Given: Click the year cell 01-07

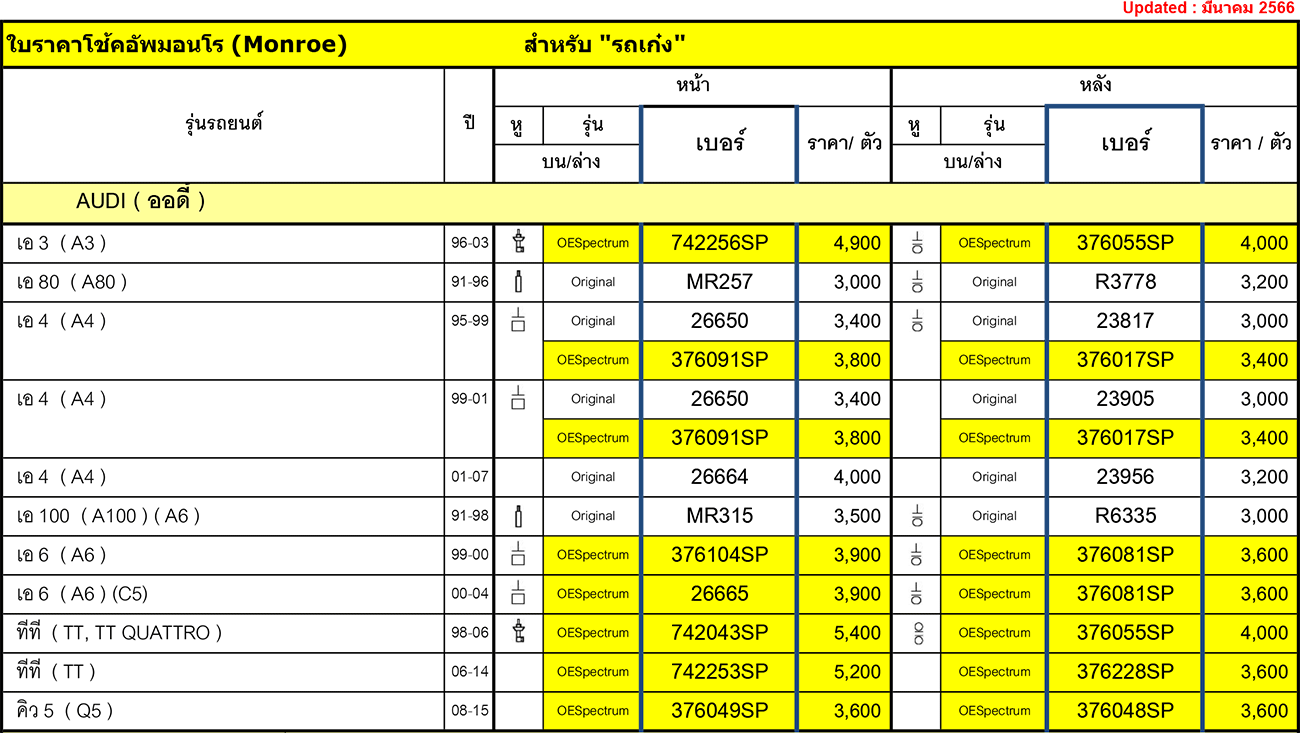Looking at the screenshot, I should click(469, 477).
